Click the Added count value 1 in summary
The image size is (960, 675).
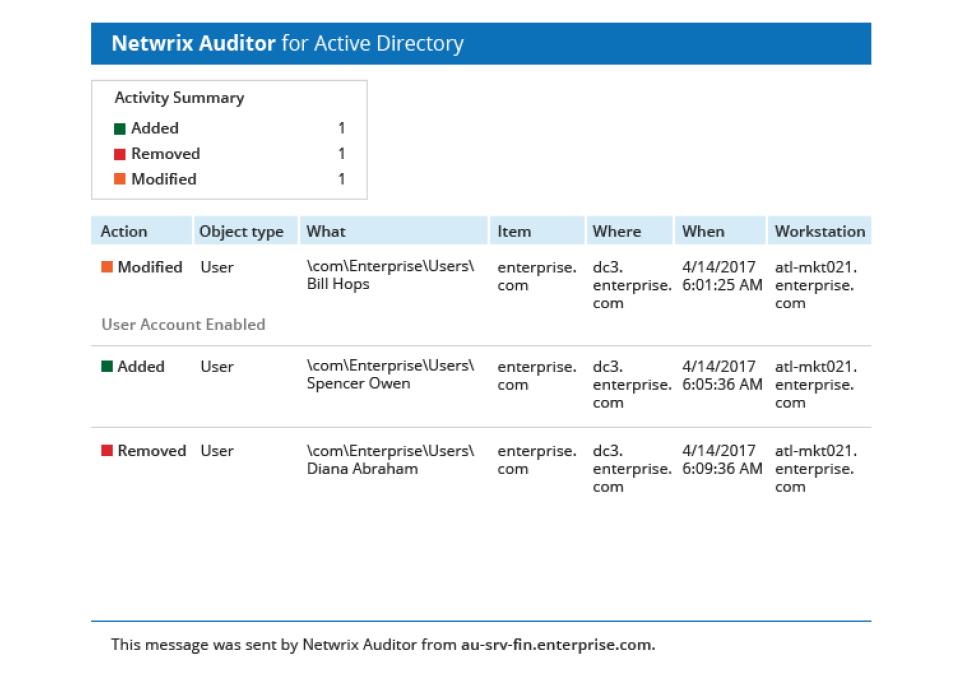tap(342, 128)
